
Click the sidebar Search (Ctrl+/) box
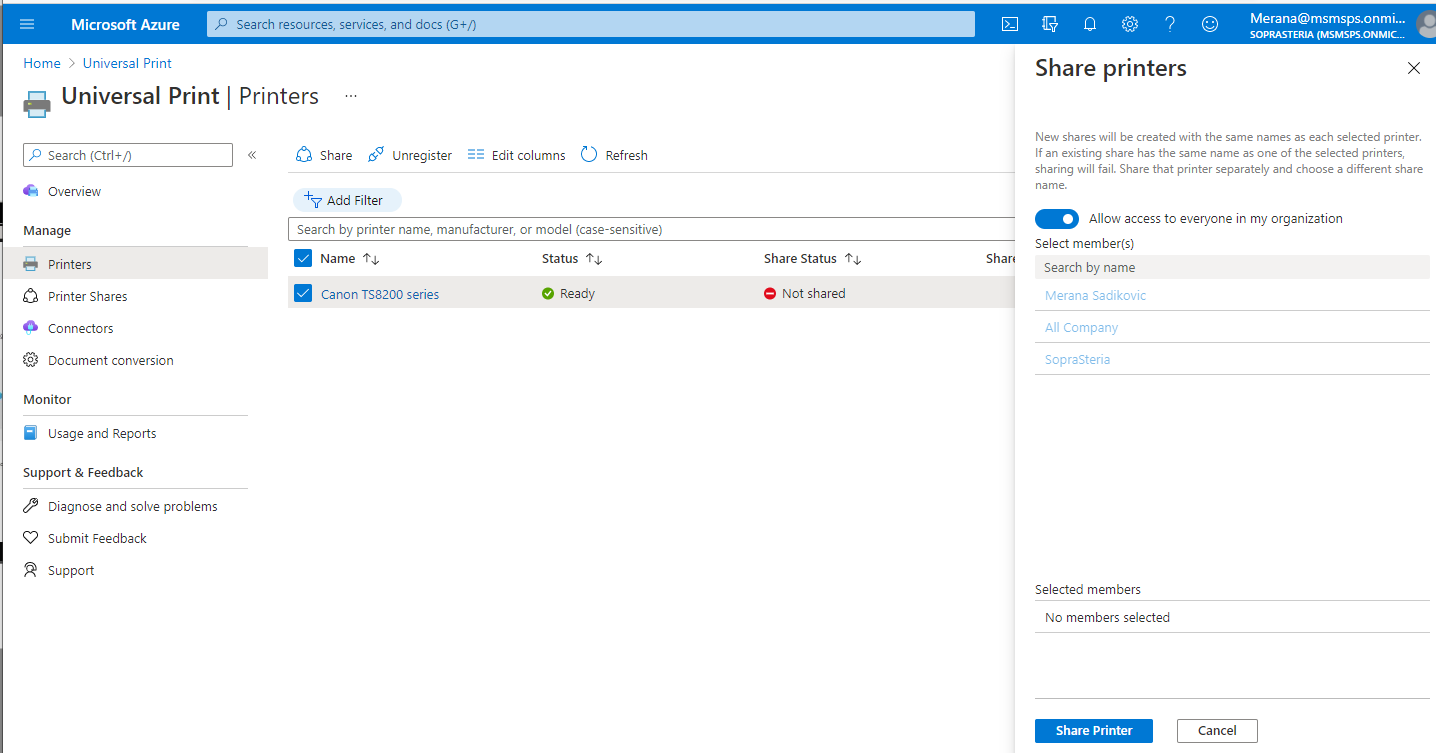(128, 155)
